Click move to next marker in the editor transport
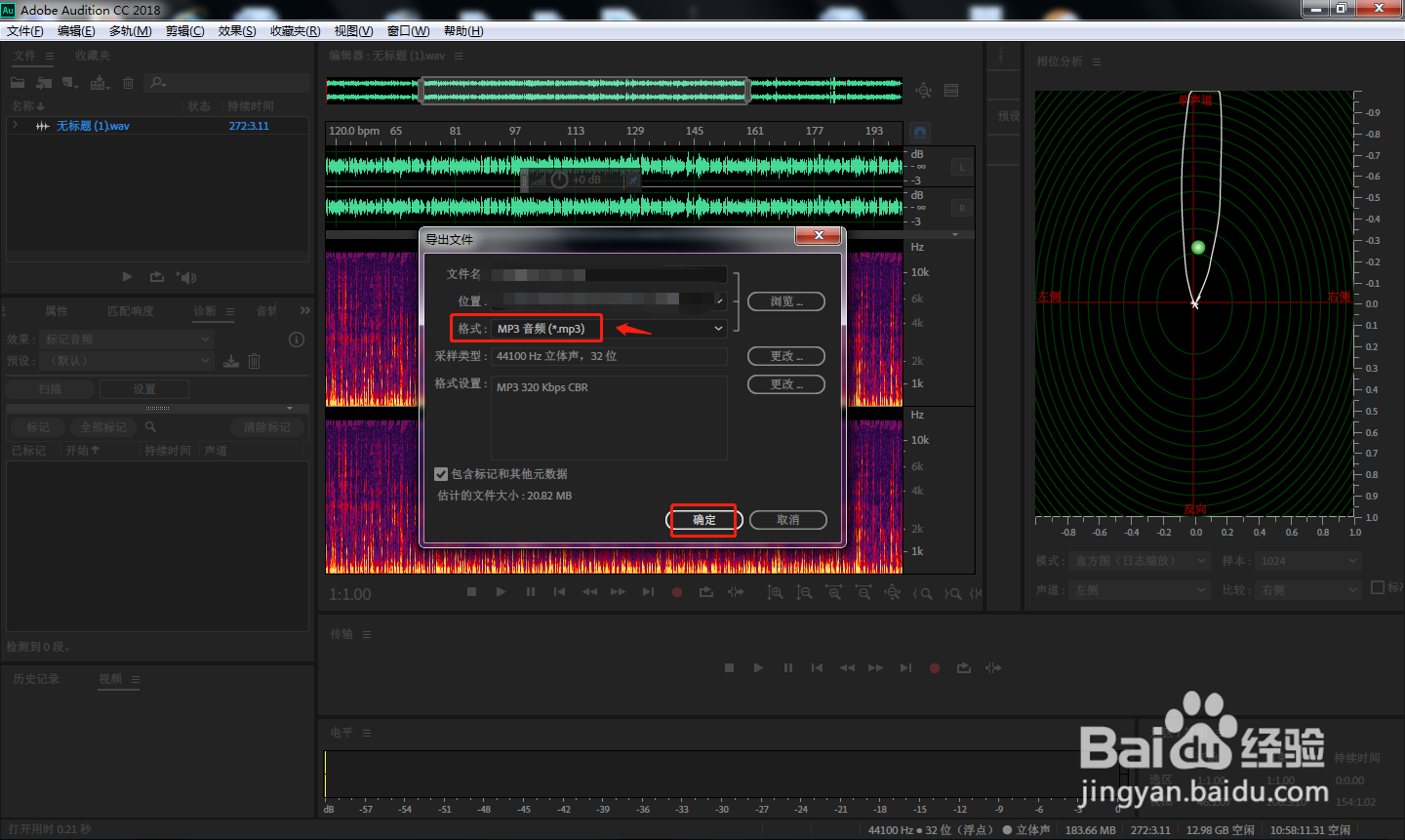This screenshot has height=840, width=1405. click(x=648, y=592)
